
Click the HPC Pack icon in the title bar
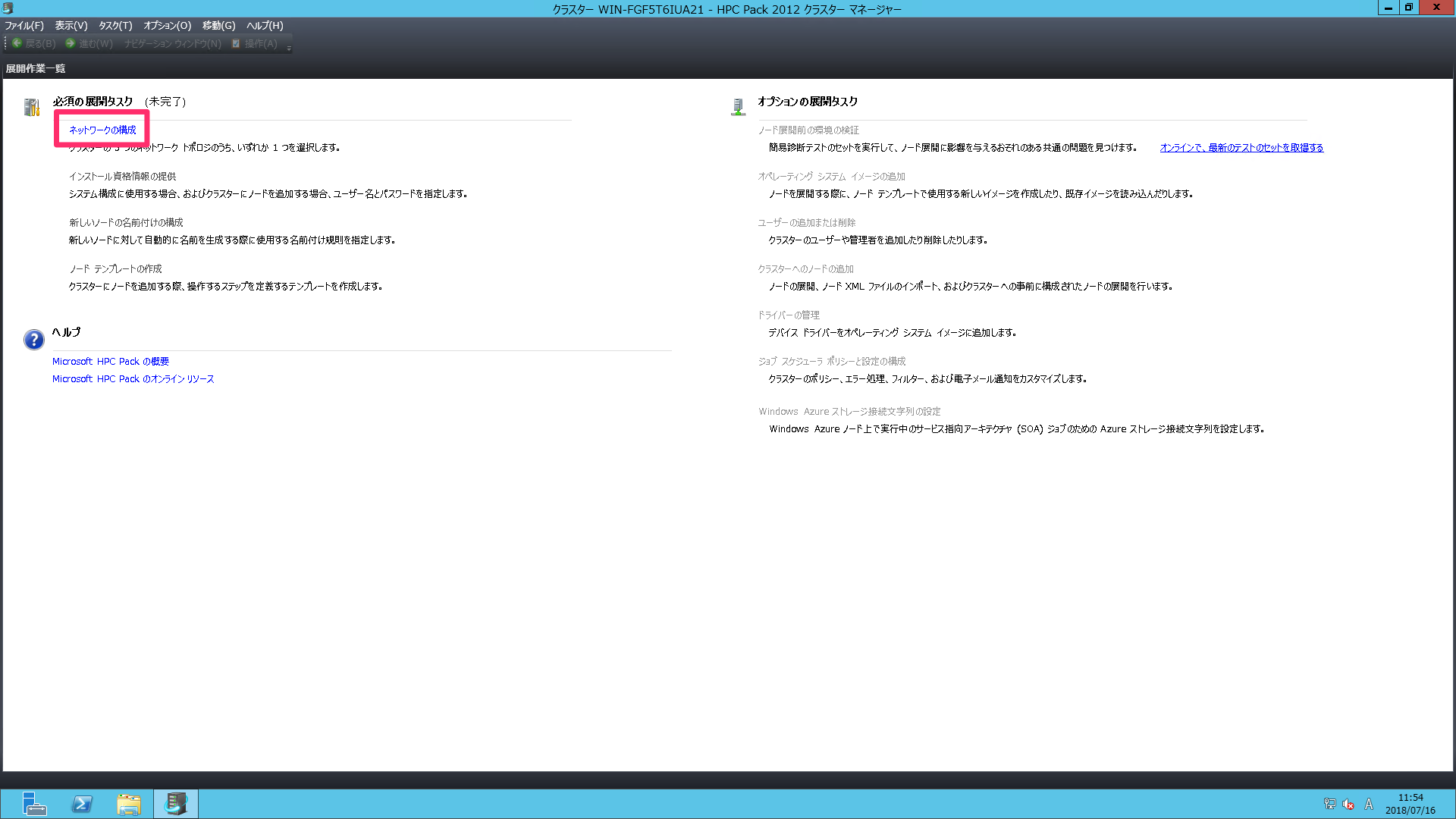(8, 8)
